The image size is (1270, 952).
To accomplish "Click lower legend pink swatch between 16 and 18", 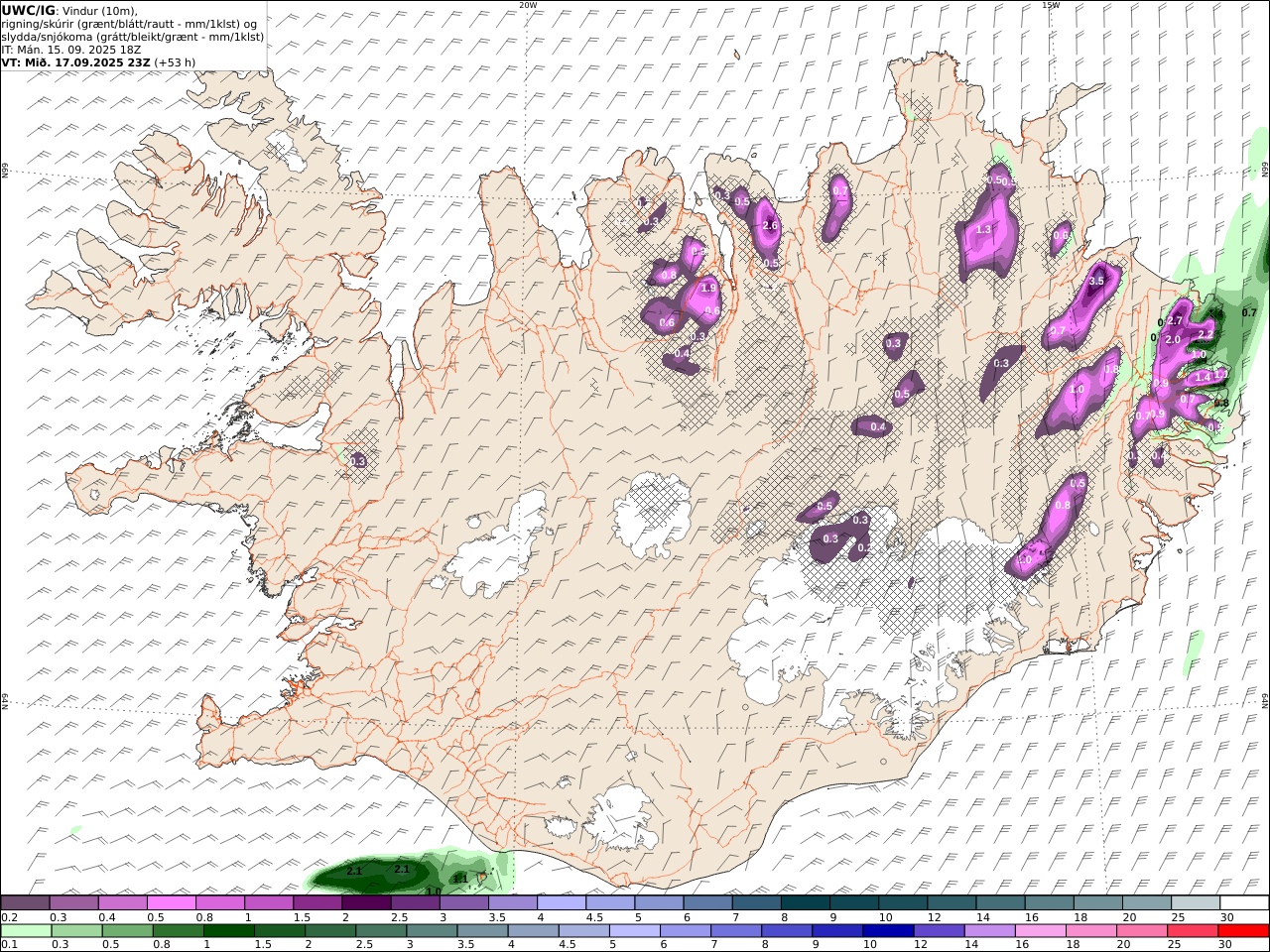I will tap(1042, 931).
